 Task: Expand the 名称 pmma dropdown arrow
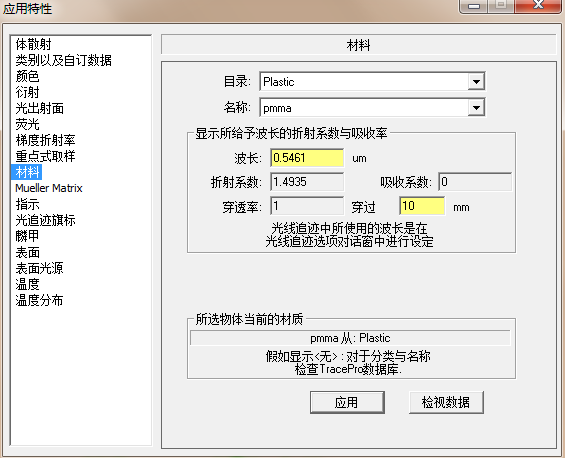(x=476, y=108)
